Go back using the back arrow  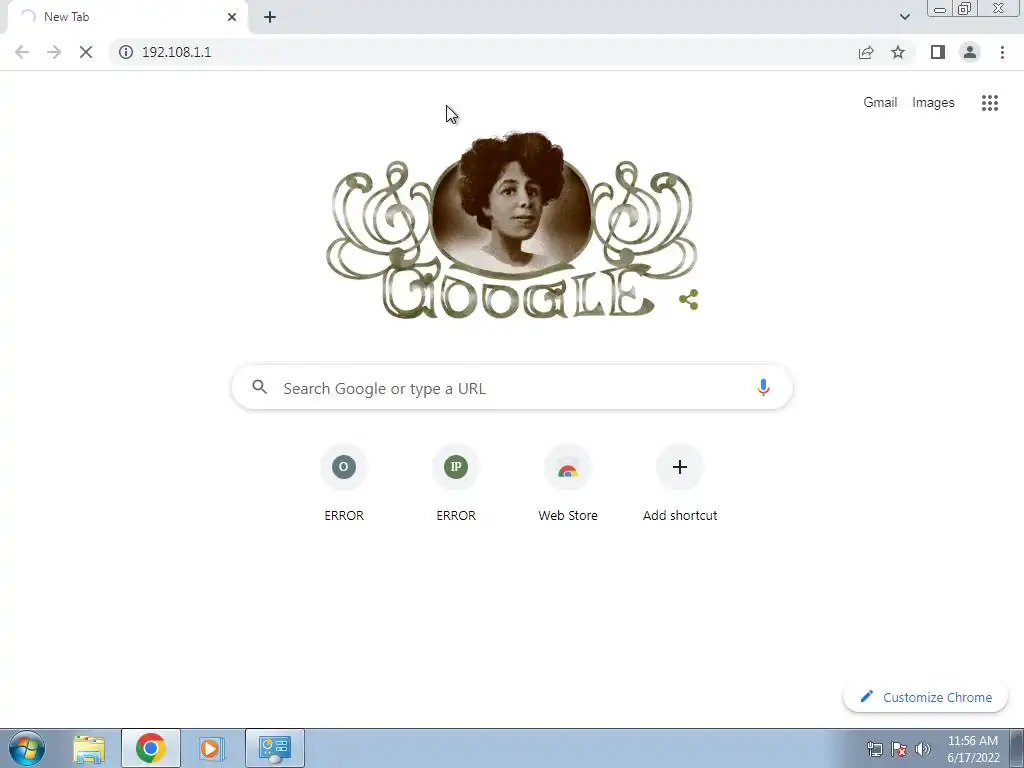[22, 52]
